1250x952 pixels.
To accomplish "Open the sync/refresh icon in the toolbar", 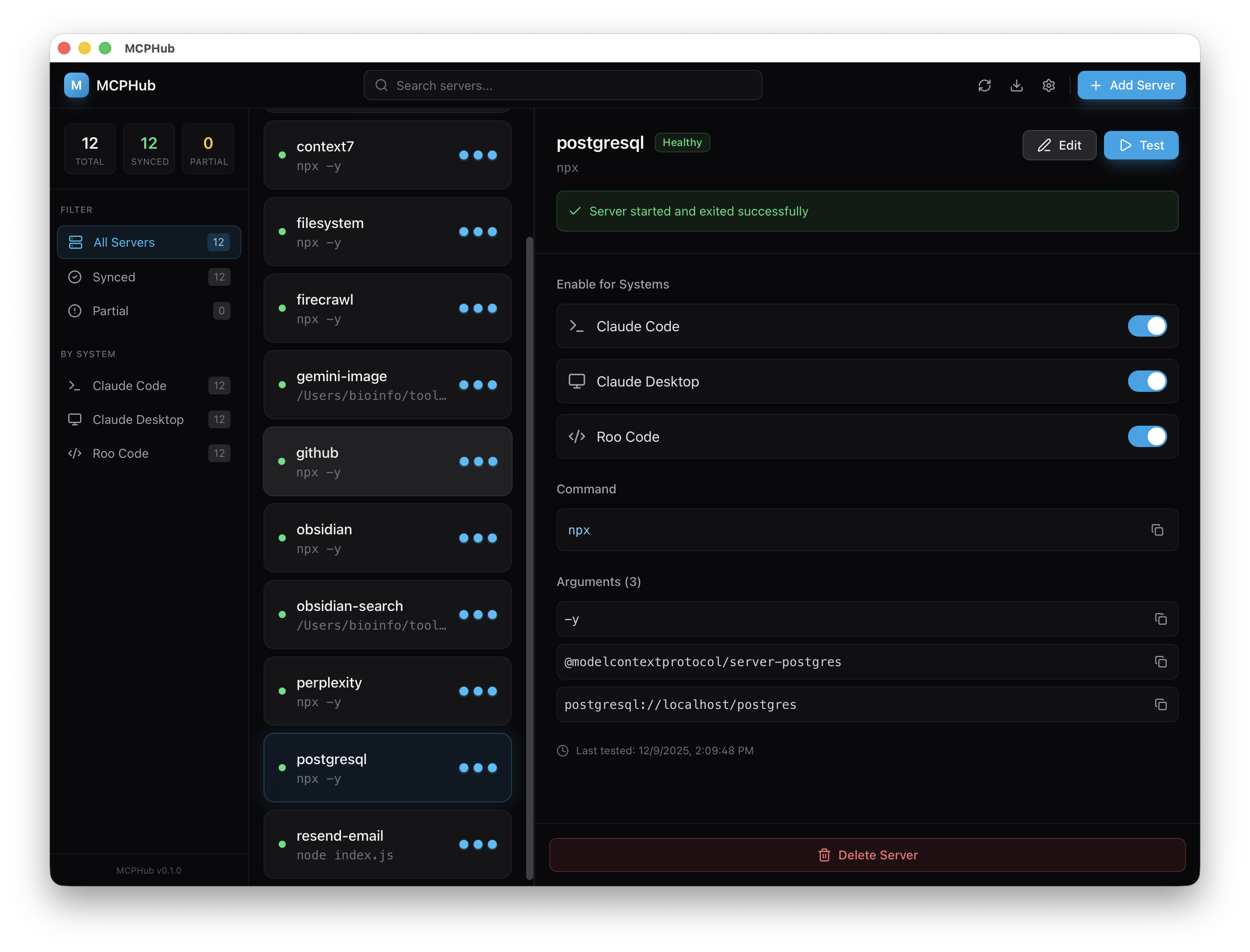I will coord(985,85).
